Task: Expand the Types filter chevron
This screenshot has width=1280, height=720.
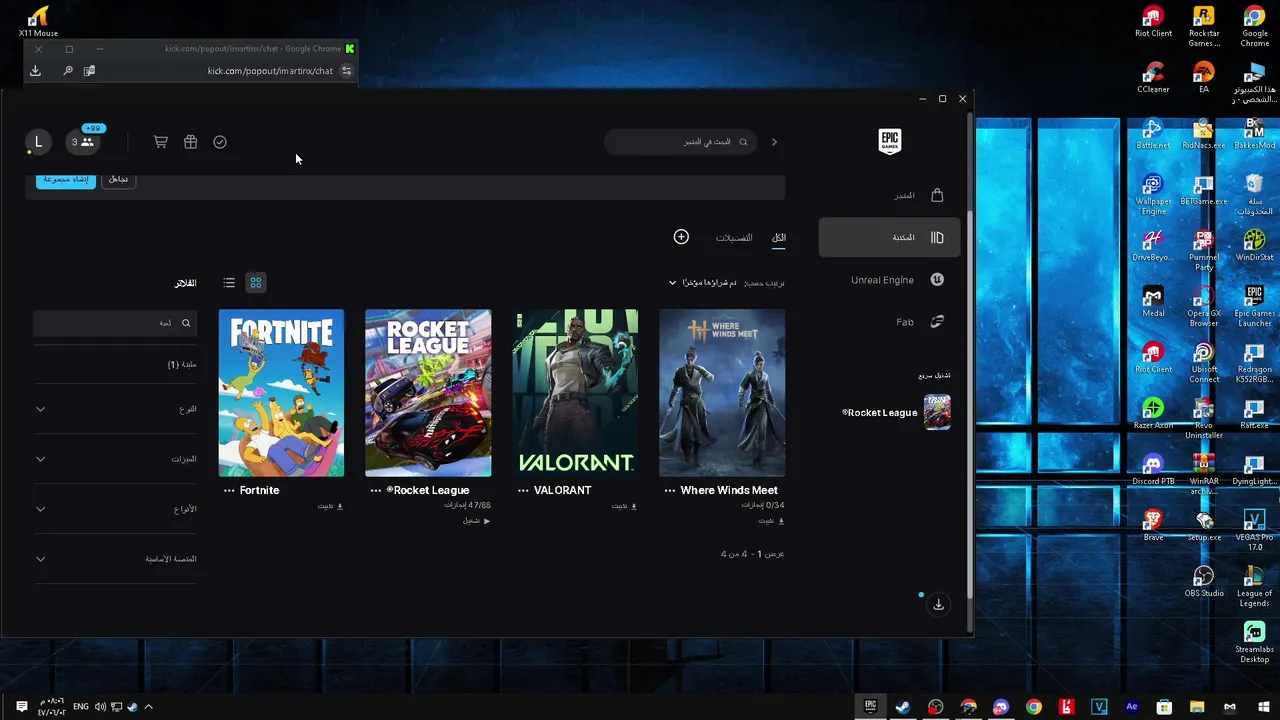Action: point(41,509)
